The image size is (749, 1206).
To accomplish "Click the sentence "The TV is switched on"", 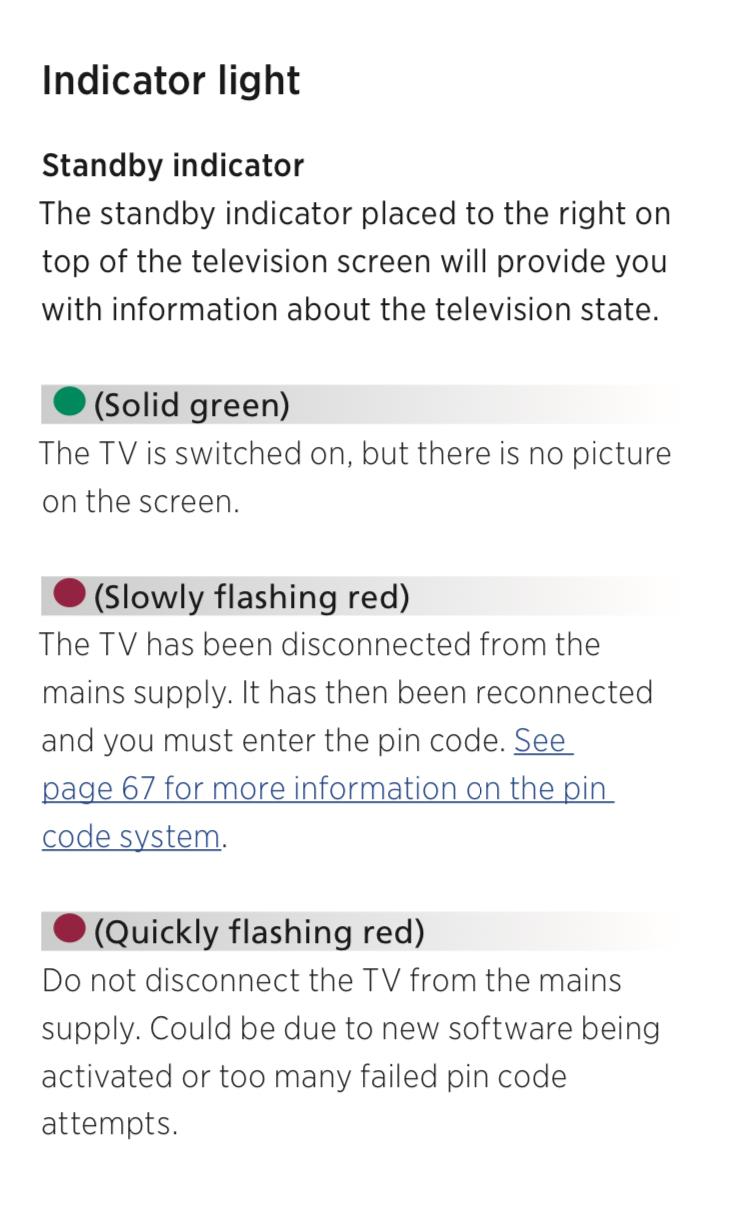I will pyautogui.click(x=195, y=454).
